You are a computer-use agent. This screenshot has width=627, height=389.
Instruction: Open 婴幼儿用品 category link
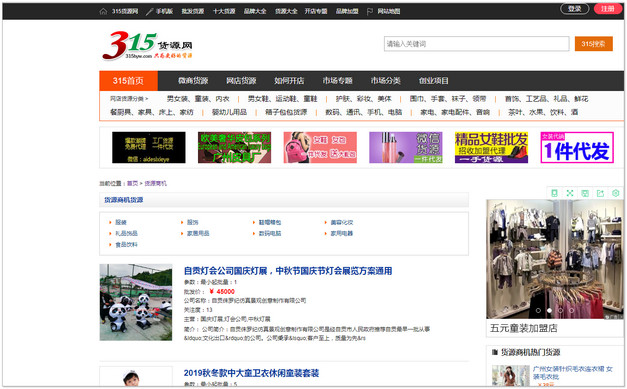[x=229, y=112]
